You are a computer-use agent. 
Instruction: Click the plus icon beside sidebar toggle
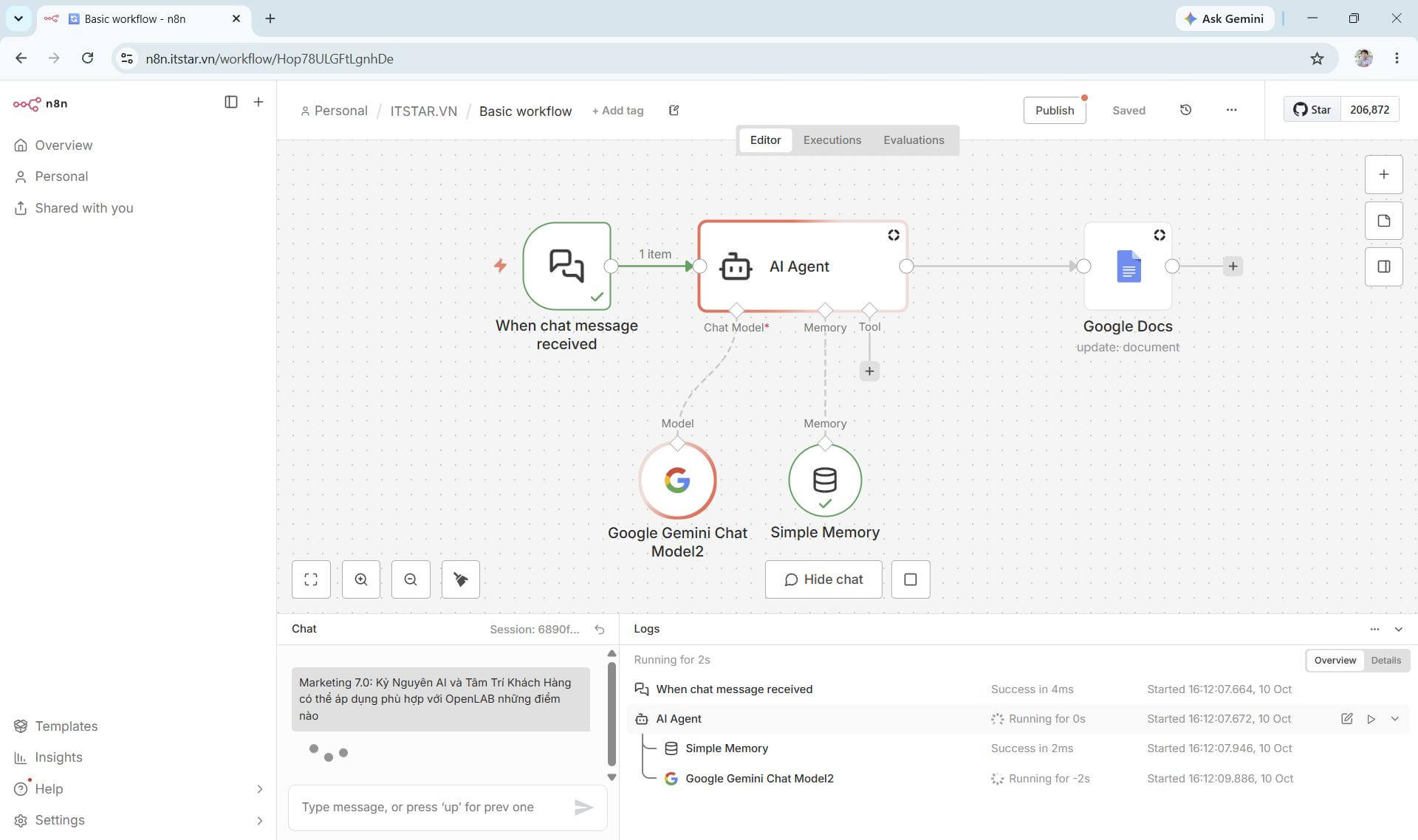click(258, 102)
